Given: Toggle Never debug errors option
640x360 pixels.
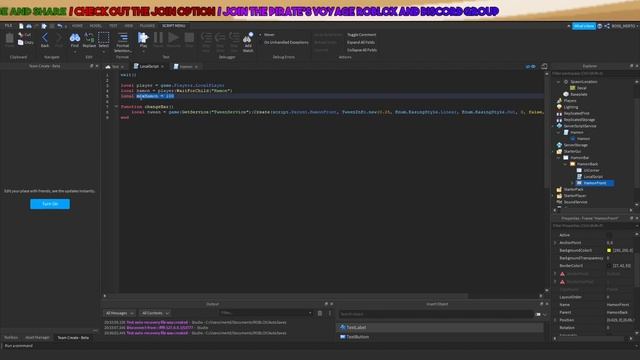Looking at the screenshot, I should [269, 35].
